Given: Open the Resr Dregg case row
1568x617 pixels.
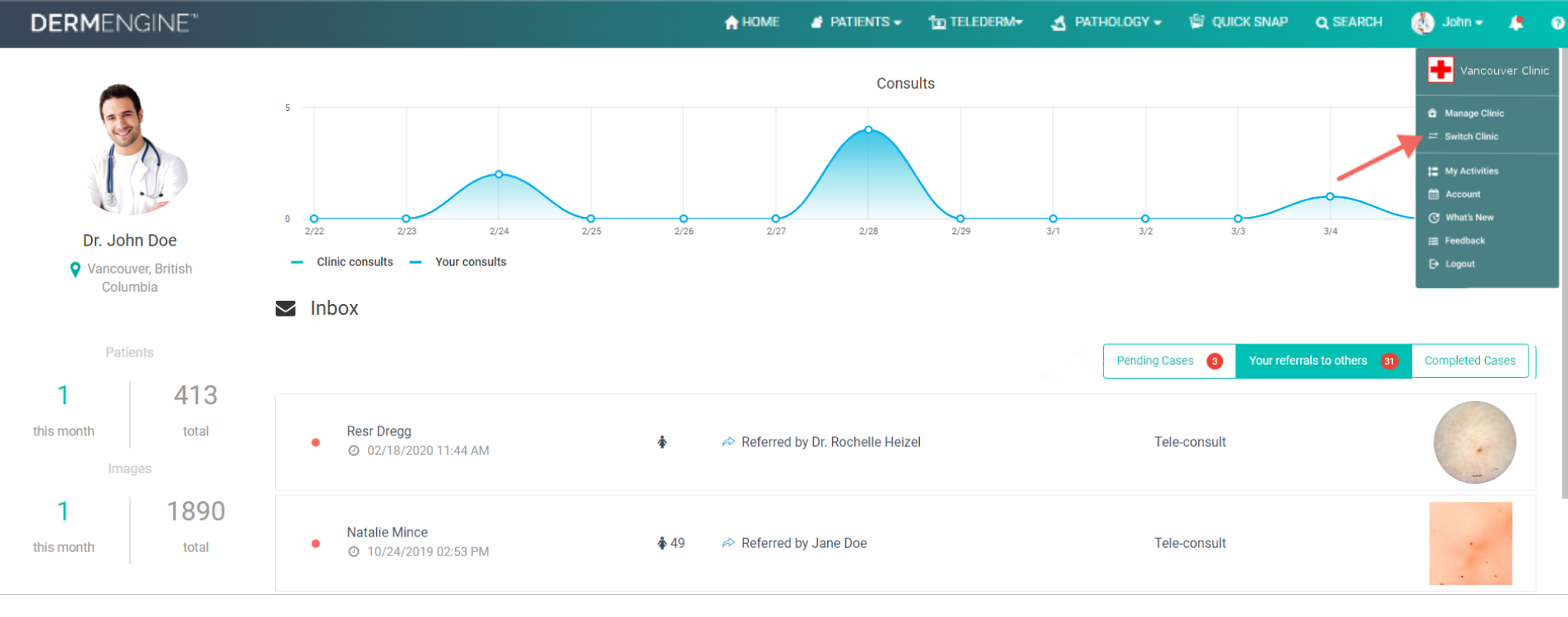Looking at the screenshot, I should pos(905,442).
